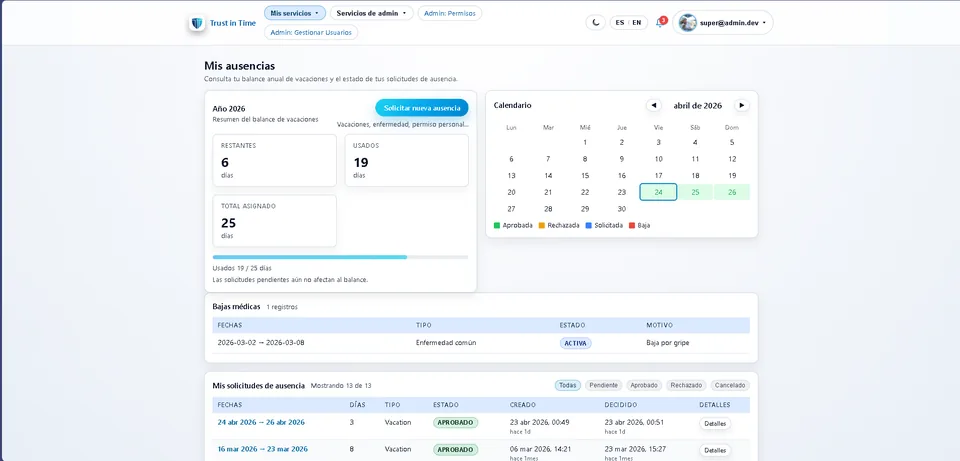The height and width of the screenshot is (461, 960).
Task: Open super@admin.dev account menu
Action: click(x=722, y=23)
